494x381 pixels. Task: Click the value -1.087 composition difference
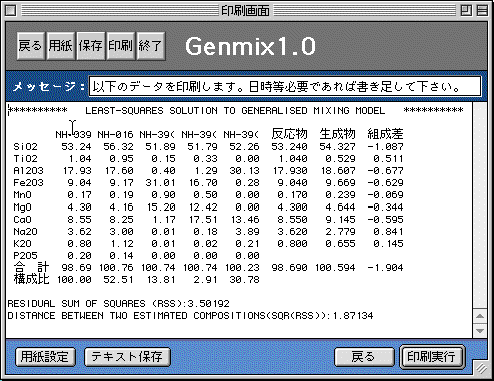tap(385, 147)
